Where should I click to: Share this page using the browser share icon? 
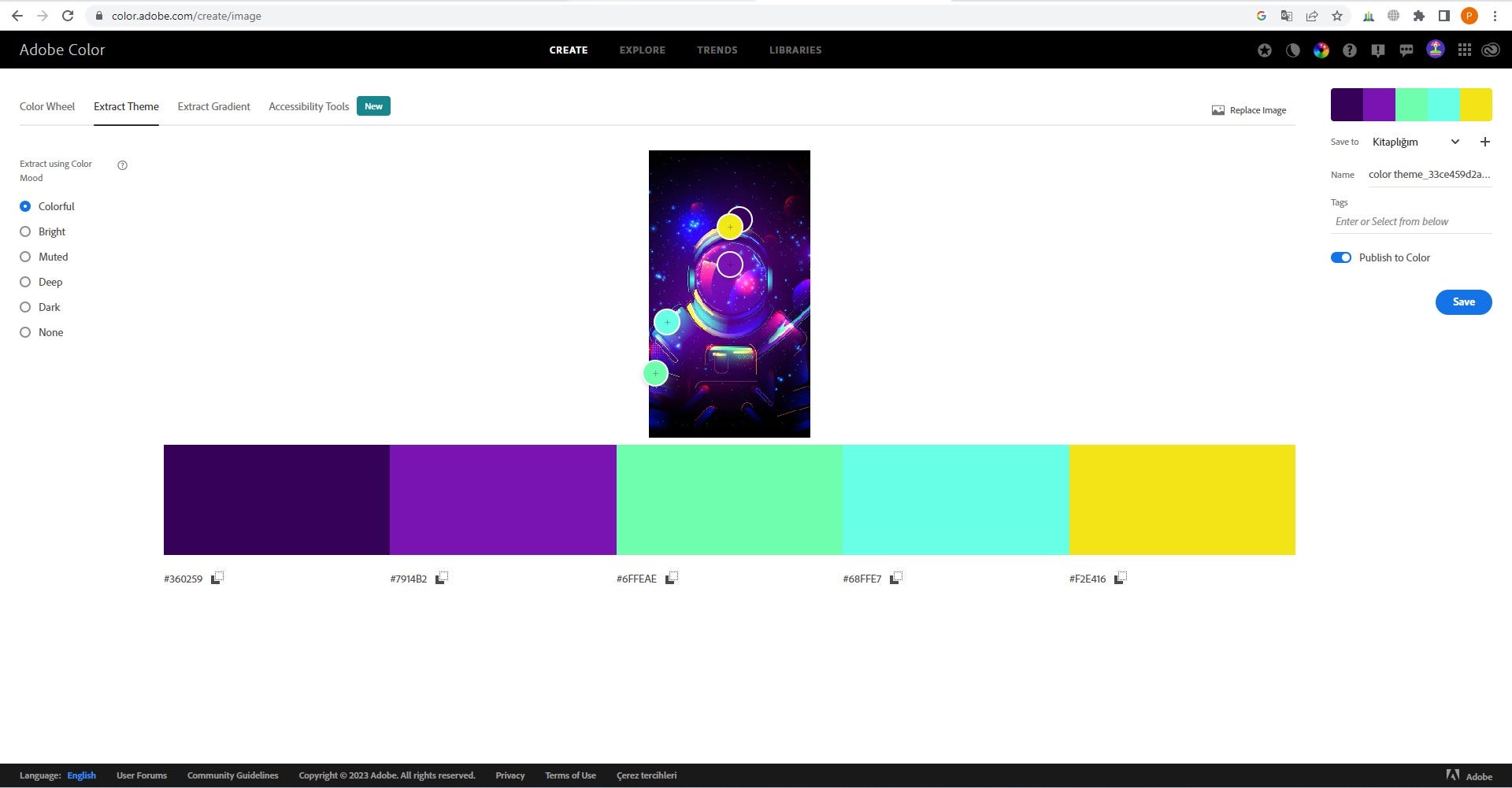(x=1312, y=16)
